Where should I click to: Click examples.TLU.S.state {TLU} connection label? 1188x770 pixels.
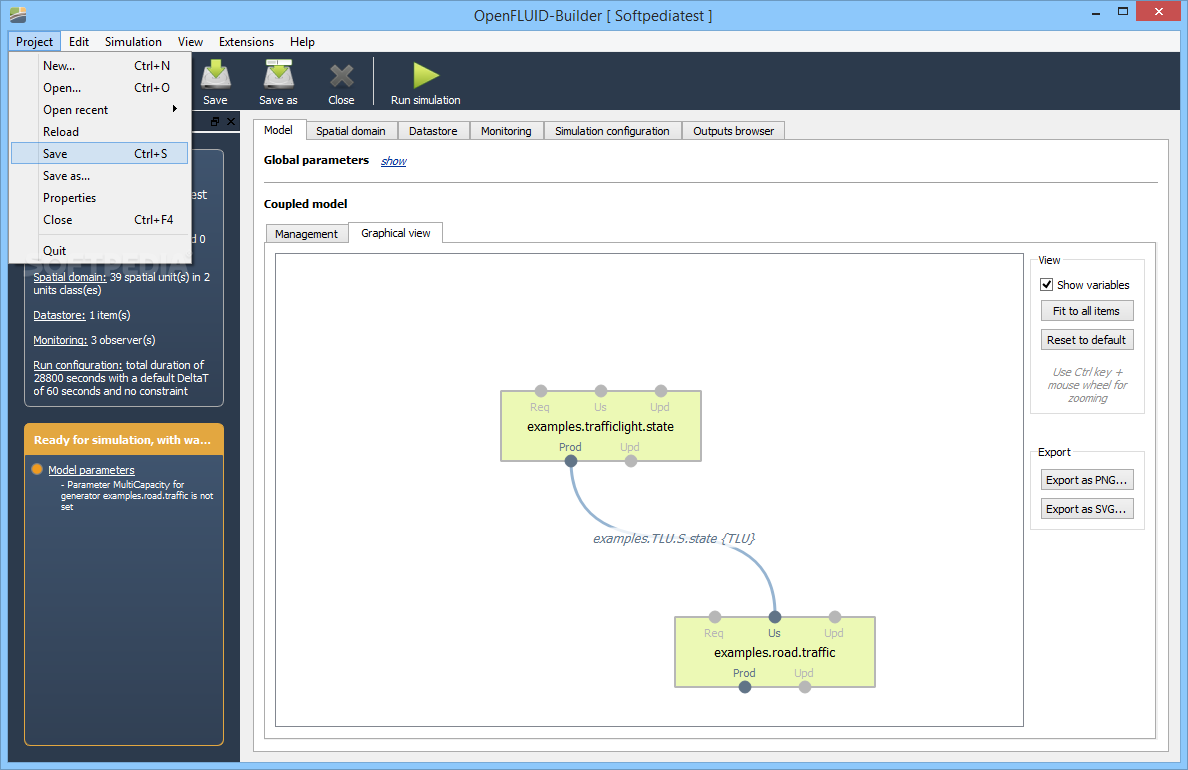click(x=674, y=538)
